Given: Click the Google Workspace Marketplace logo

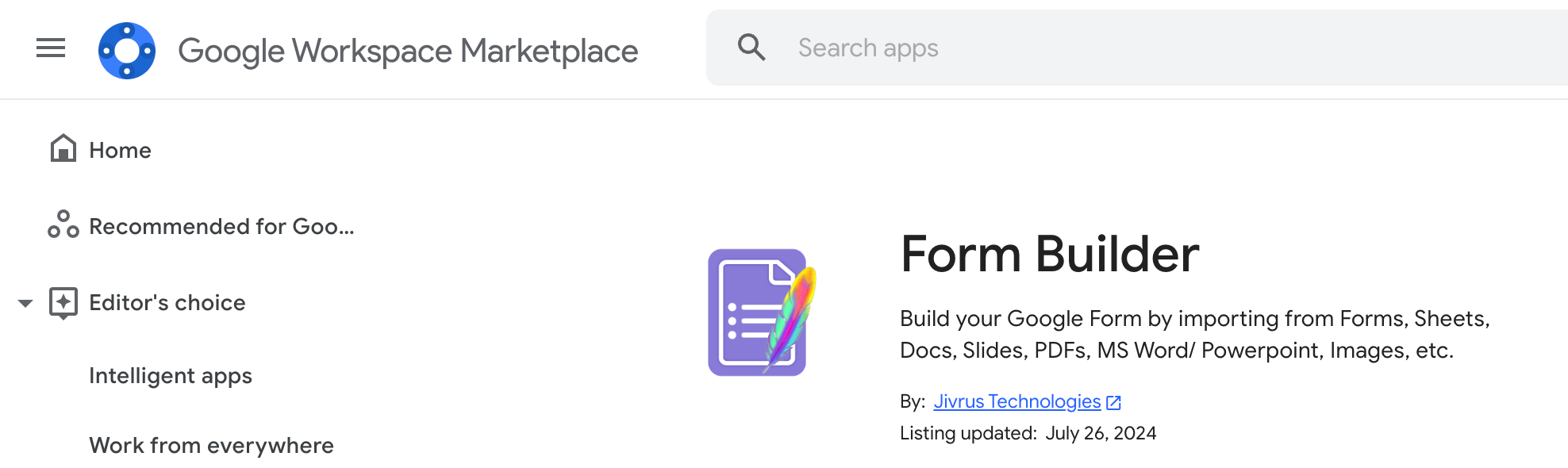Looking at the screenshot, I should click(127, 51).
